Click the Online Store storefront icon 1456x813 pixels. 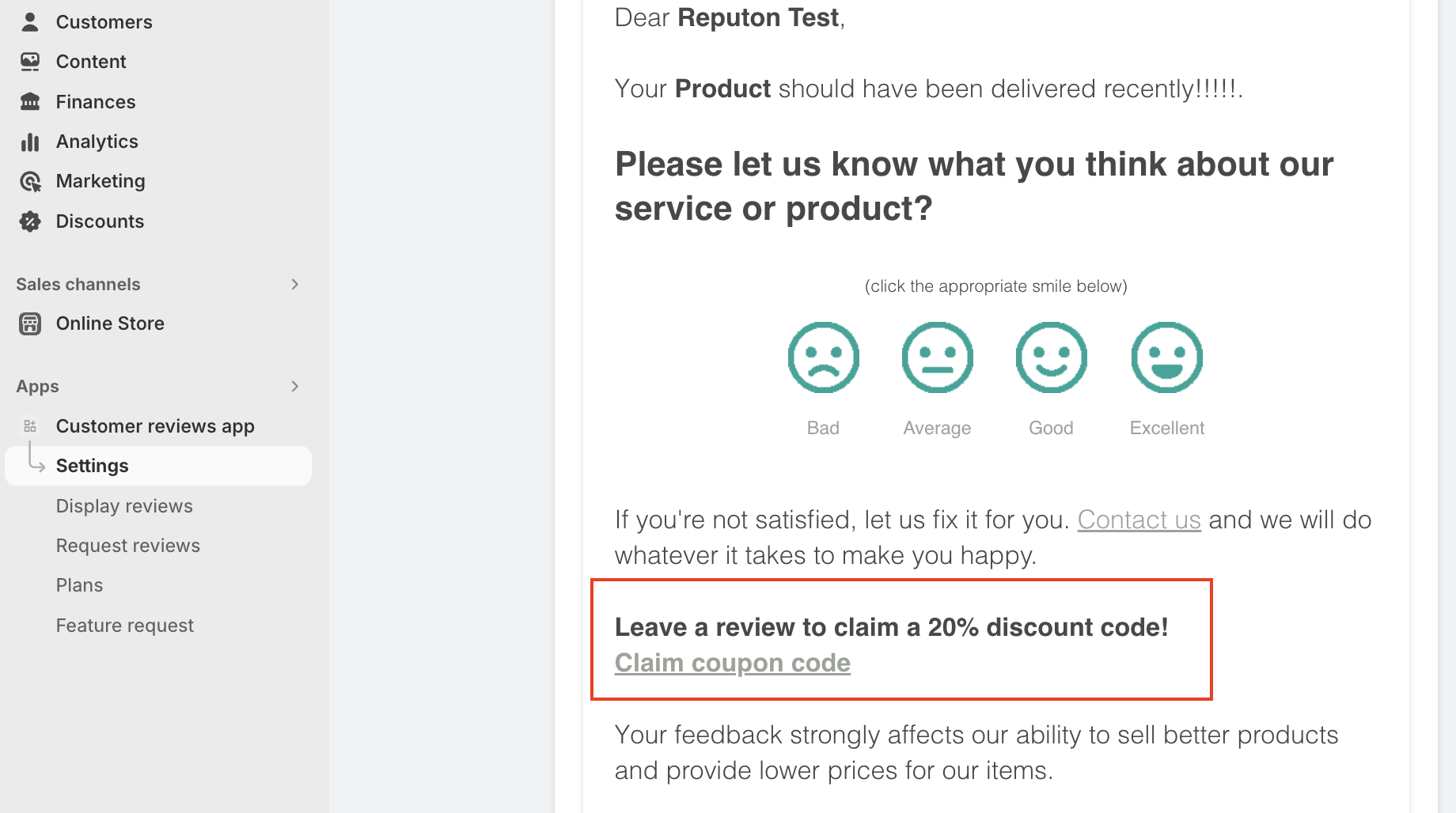(x=30, y=323)
